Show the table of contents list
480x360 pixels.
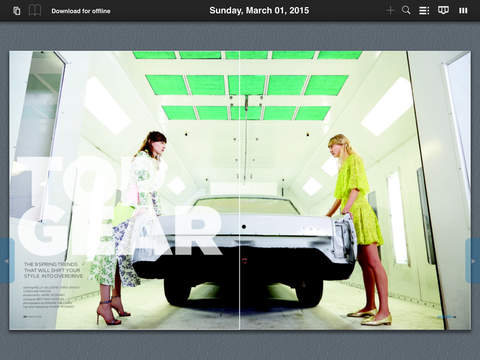click(x=424, y=11)
